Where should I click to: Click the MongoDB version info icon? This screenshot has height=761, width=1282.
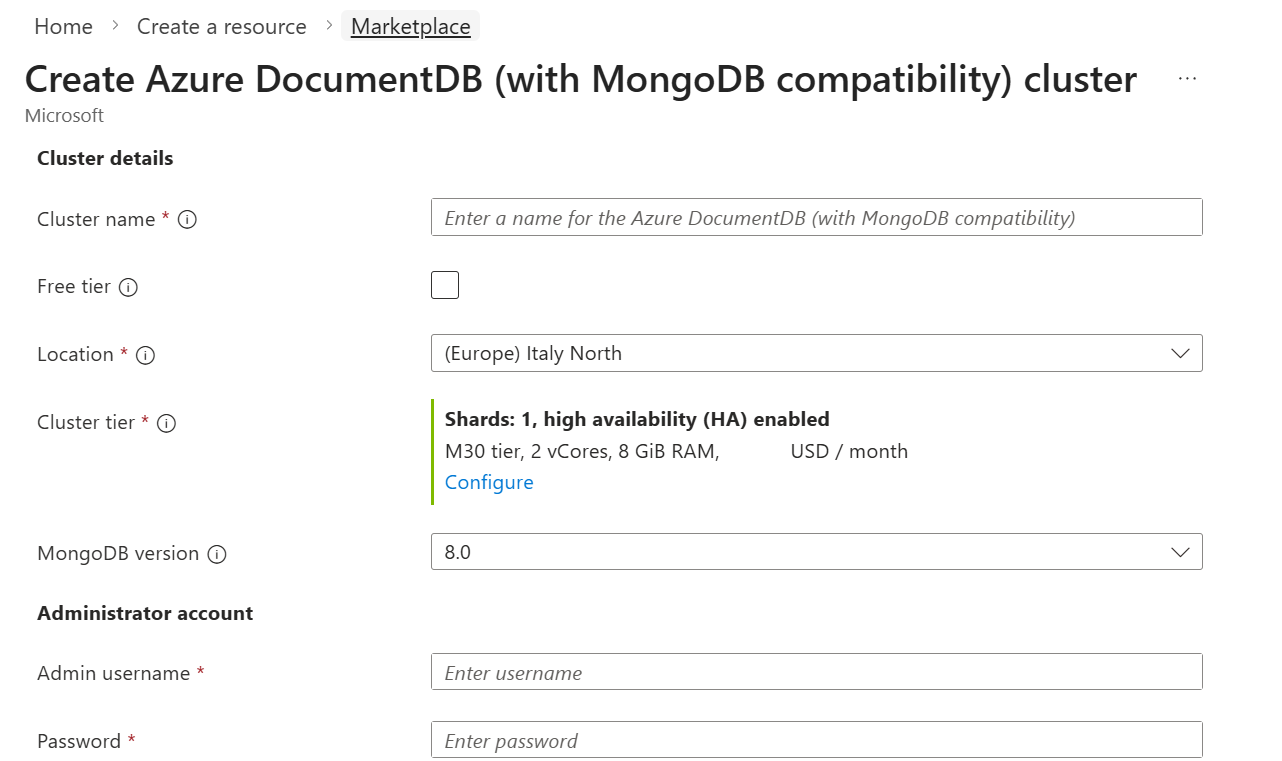coord(217,554)
